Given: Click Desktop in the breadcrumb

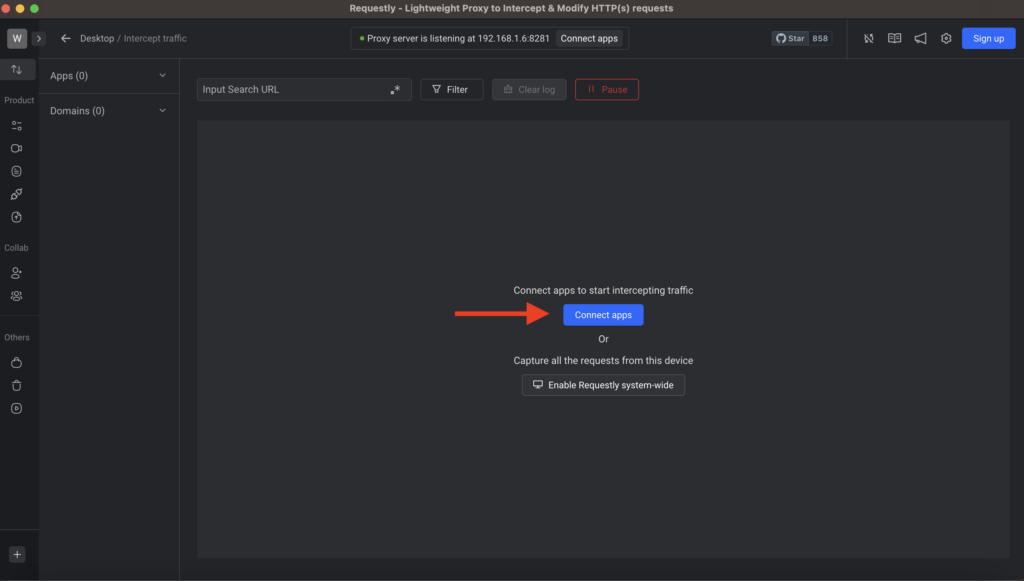Looking at the screenshot, I should (x=97, y=38).
